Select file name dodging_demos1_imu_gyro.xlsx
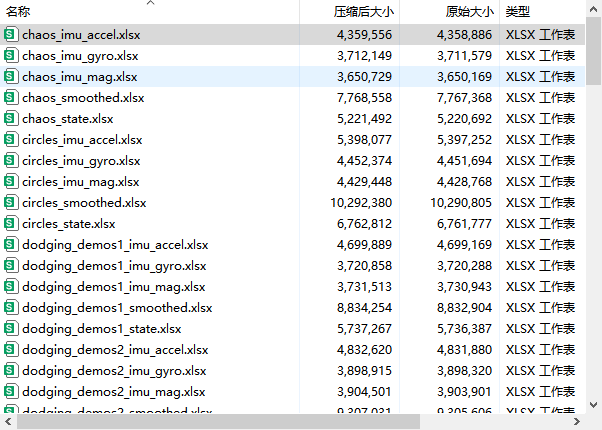602x430 pixels. 114,266
